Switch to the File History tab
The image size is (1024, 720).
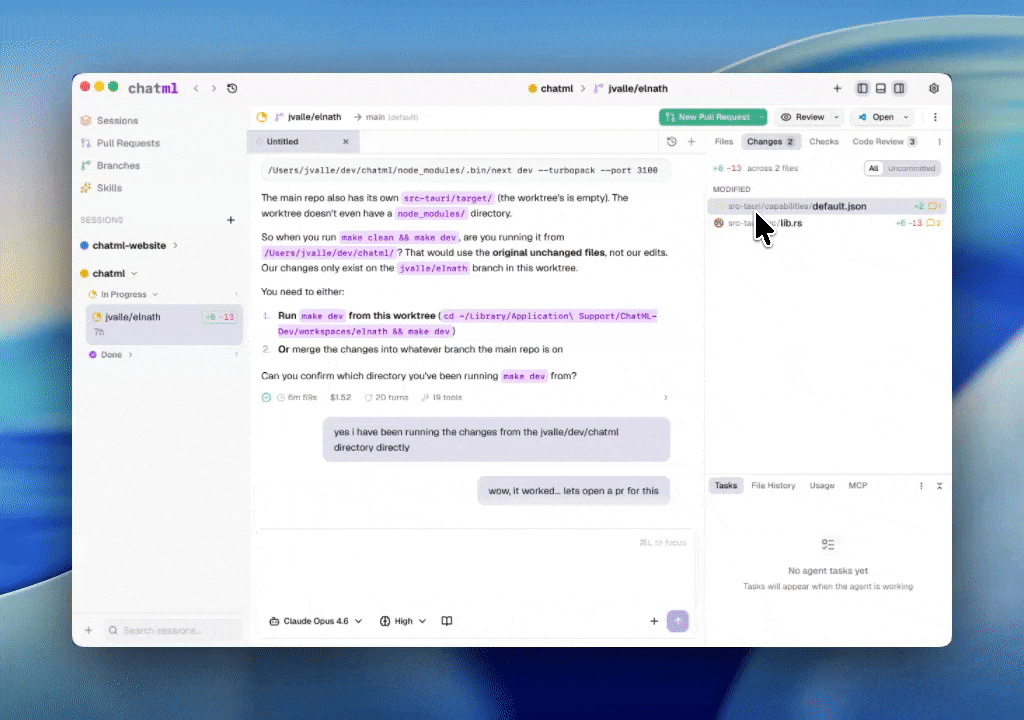[773, 485]
